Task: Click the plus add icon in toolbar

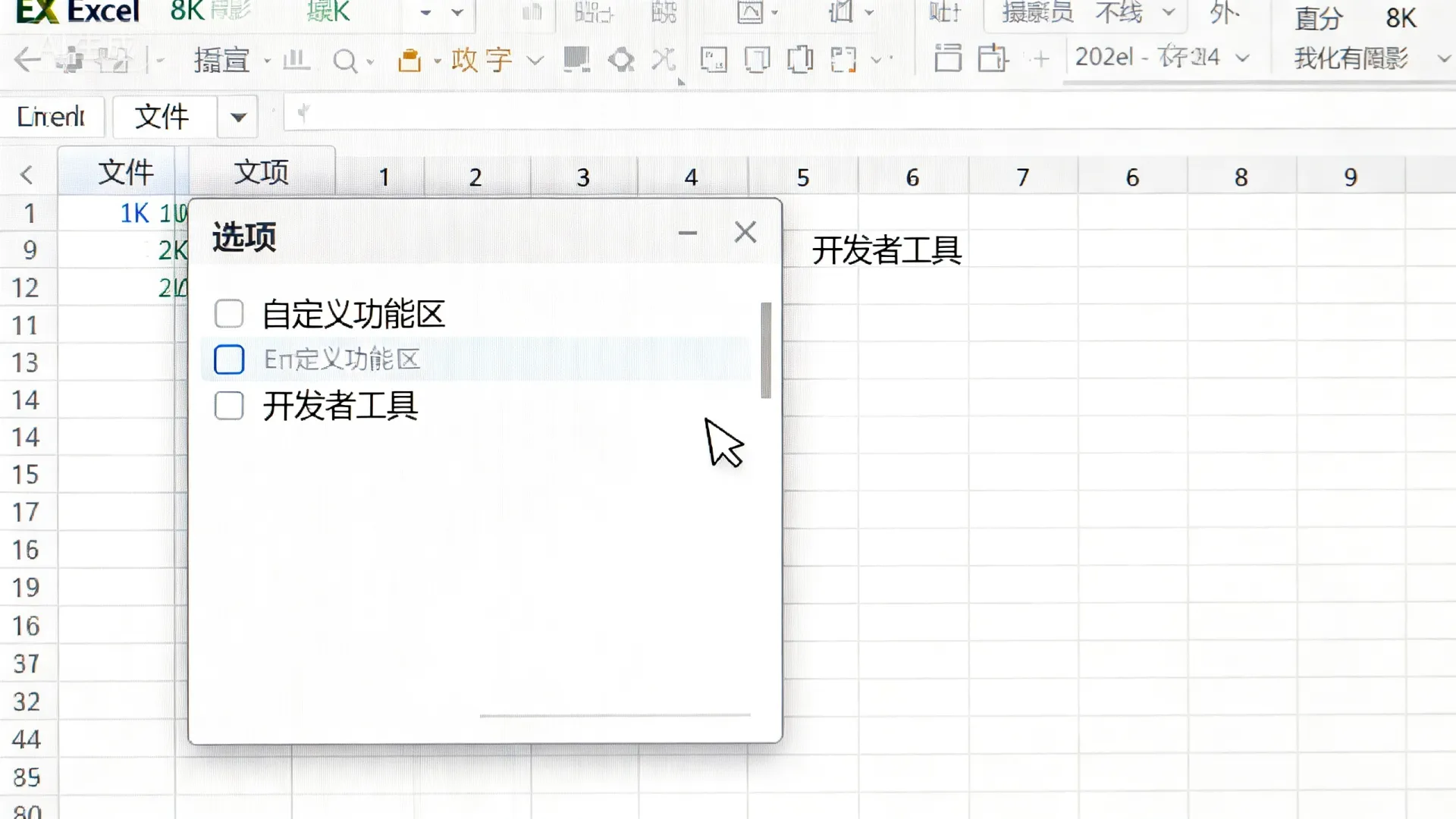Action: click(1041, 58)
